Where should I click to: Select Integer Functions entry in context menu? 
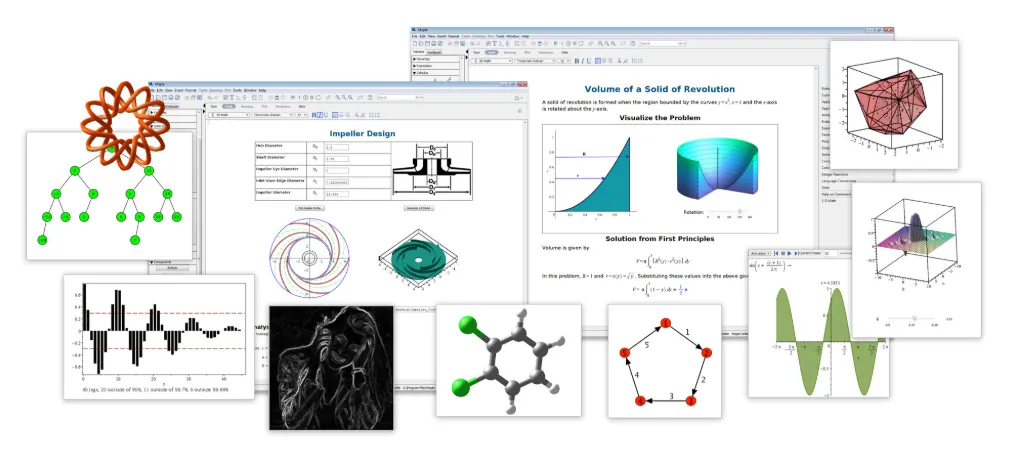click(x=835, y=174)
